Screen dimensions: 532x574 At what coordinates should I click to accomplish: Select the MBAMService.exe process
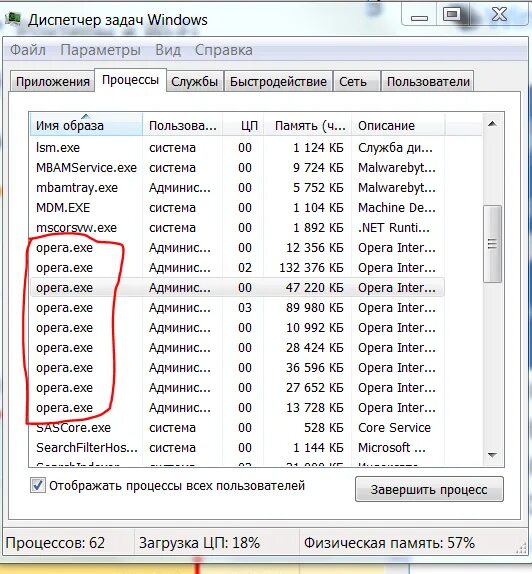coord(237,168)
